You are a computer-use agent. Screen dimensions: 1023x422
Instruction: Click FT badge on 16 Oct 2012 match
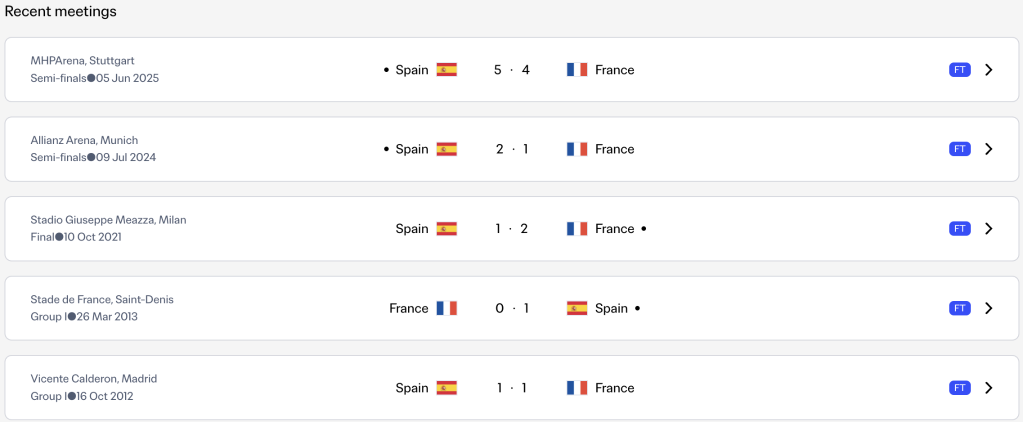coord(960,388)
